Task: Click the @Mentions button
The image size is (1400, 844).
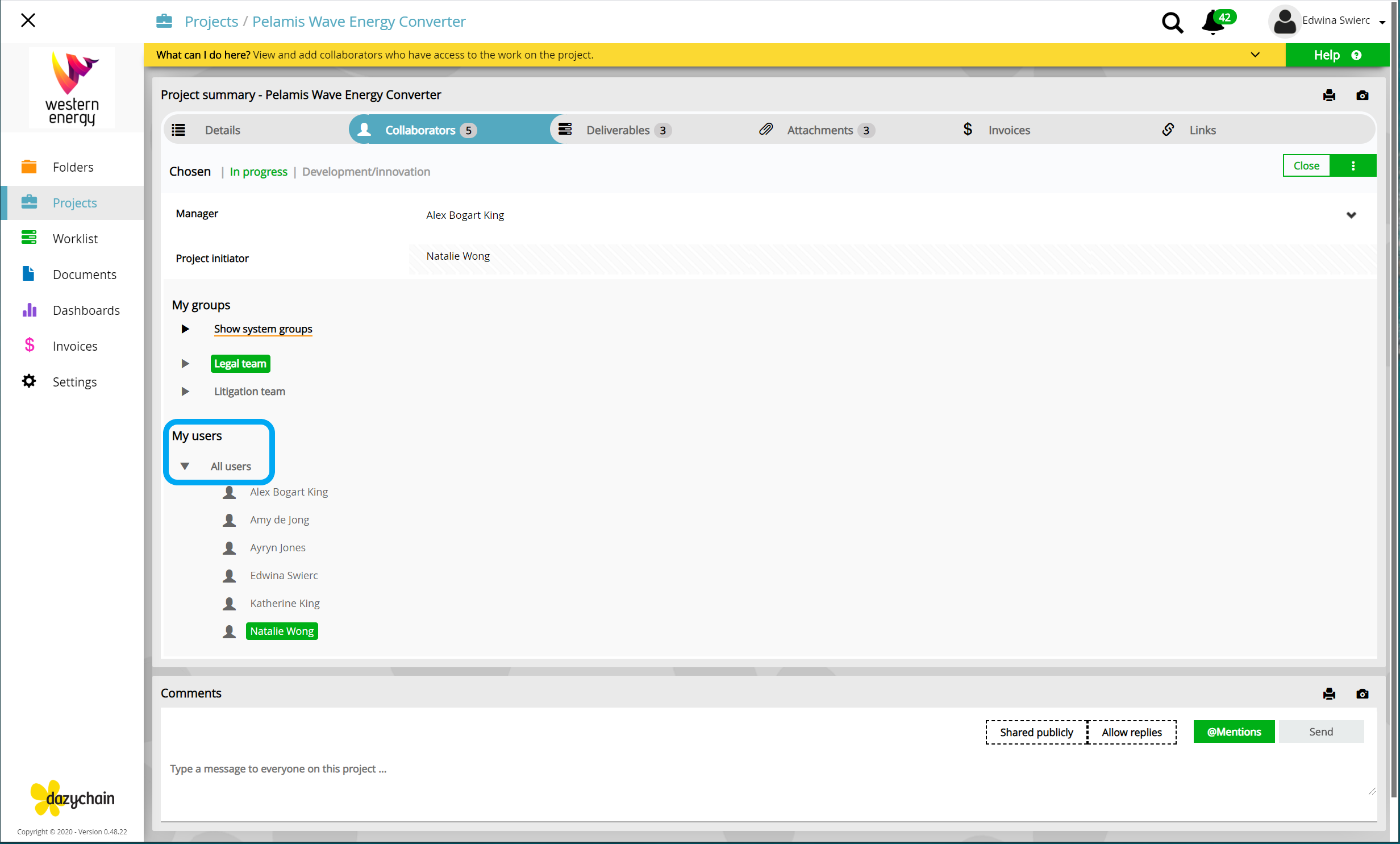Action: click(x=1234, y=731)
